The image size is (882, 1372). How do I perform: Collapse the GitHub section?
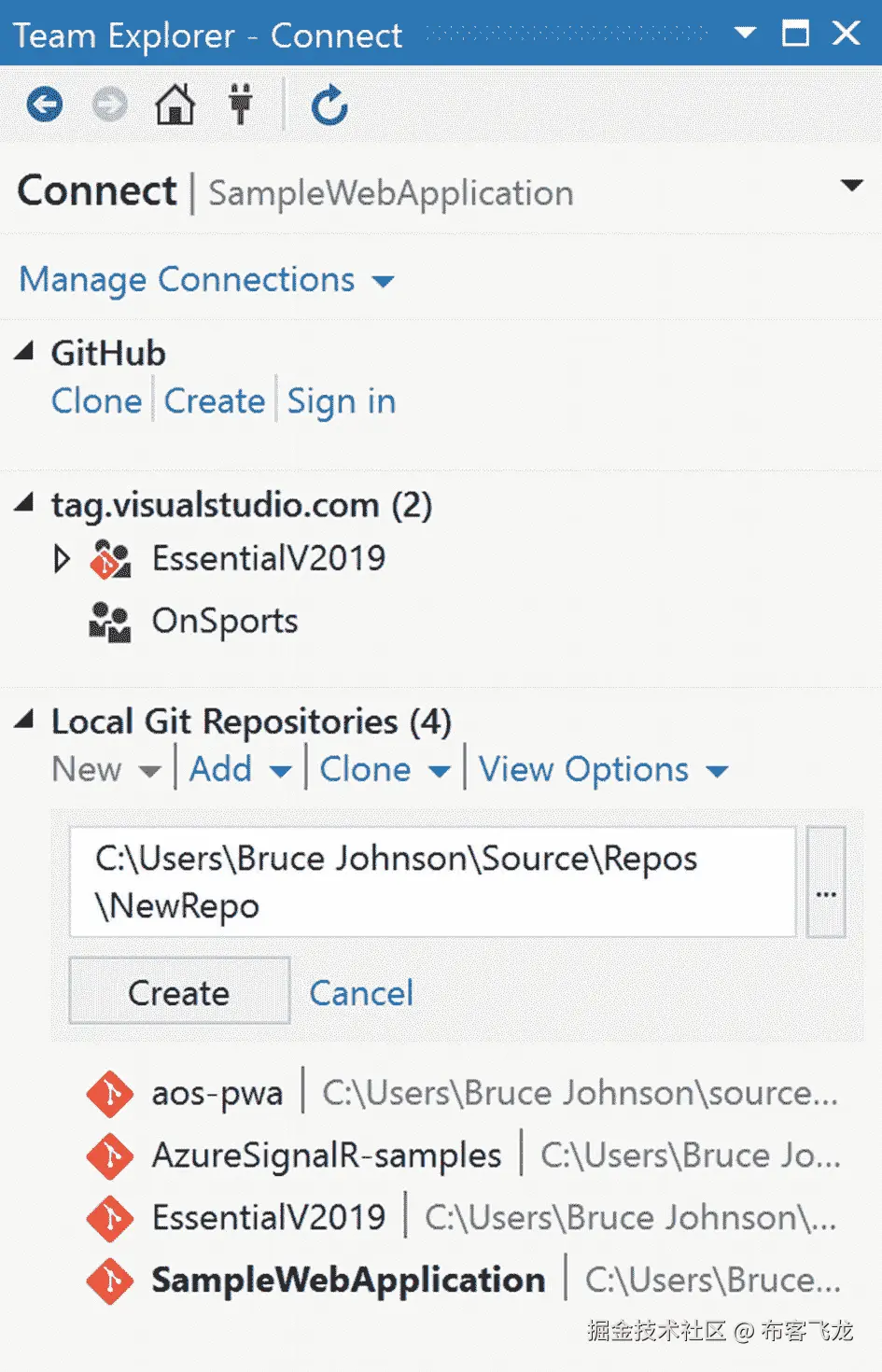coord(25,352)
